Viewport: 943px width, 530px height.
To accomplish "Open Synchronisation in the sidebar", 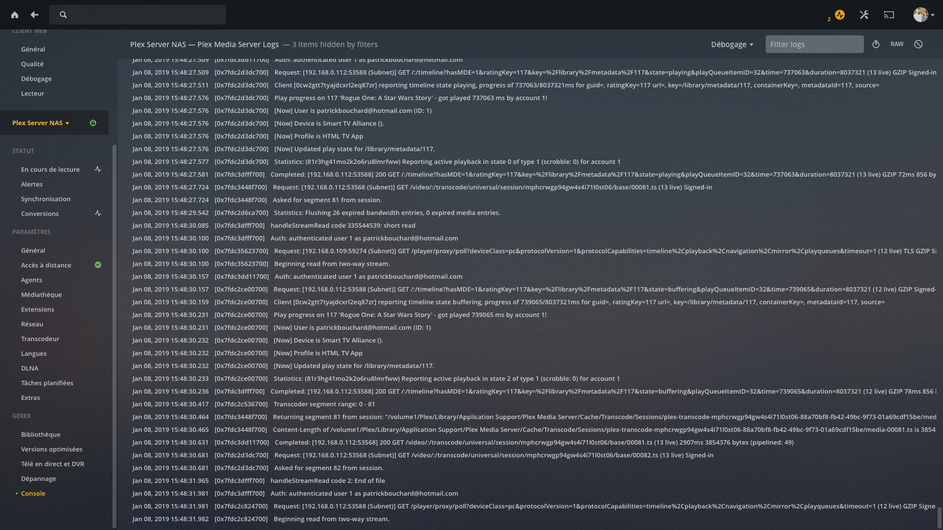I will (x=46, y=199).
